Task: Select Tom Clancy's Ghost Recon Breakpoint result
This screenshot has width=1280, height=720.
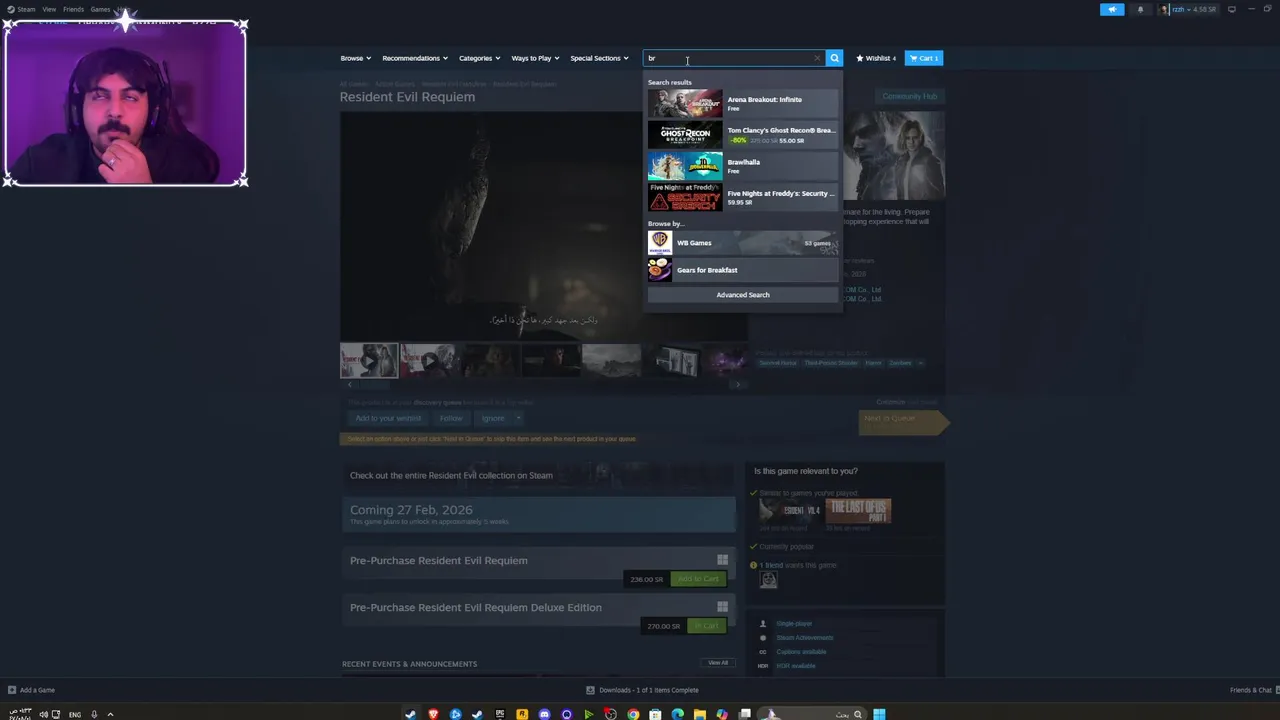Action: click(743, 134)
